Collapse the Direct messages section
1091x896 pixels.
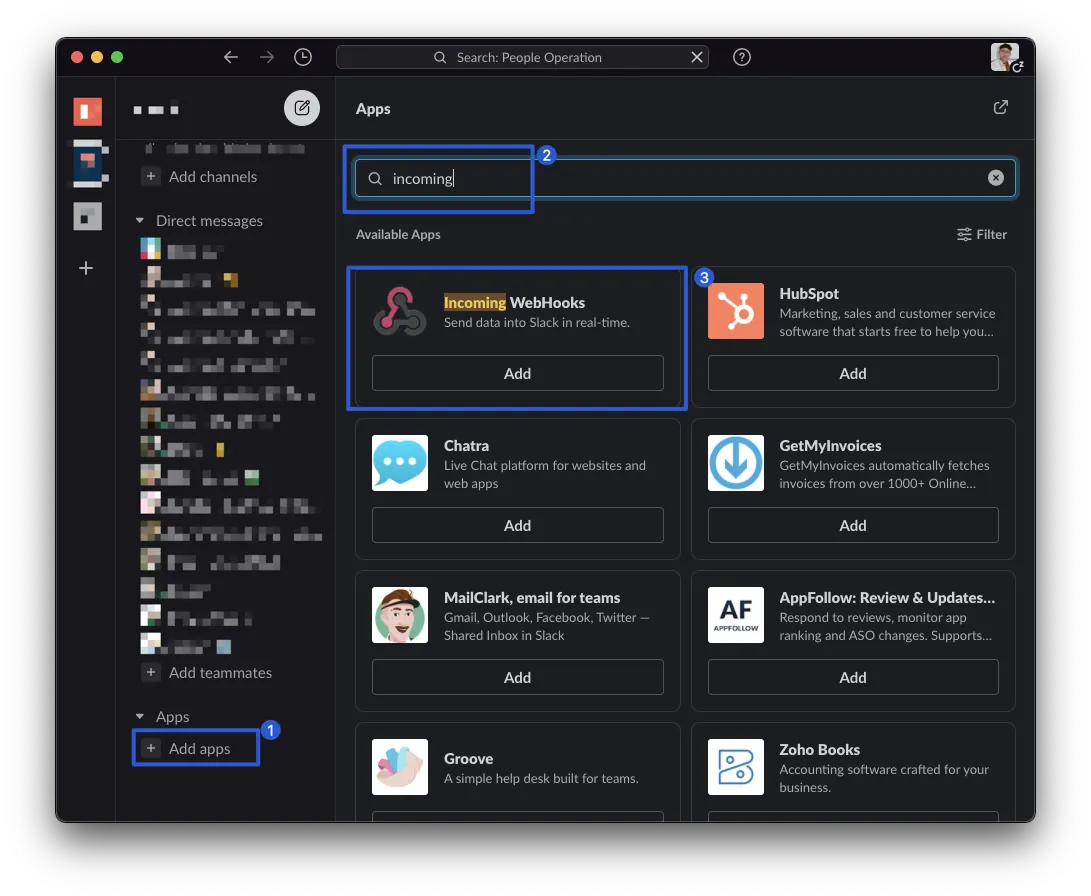[x=140, y=221]
